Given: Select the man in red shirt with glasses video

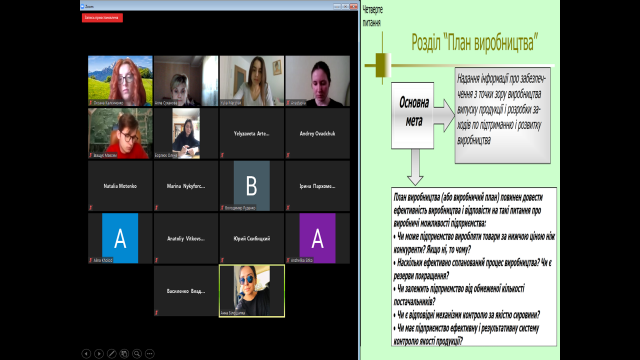Looking at the screenshot, I should 120,133.
